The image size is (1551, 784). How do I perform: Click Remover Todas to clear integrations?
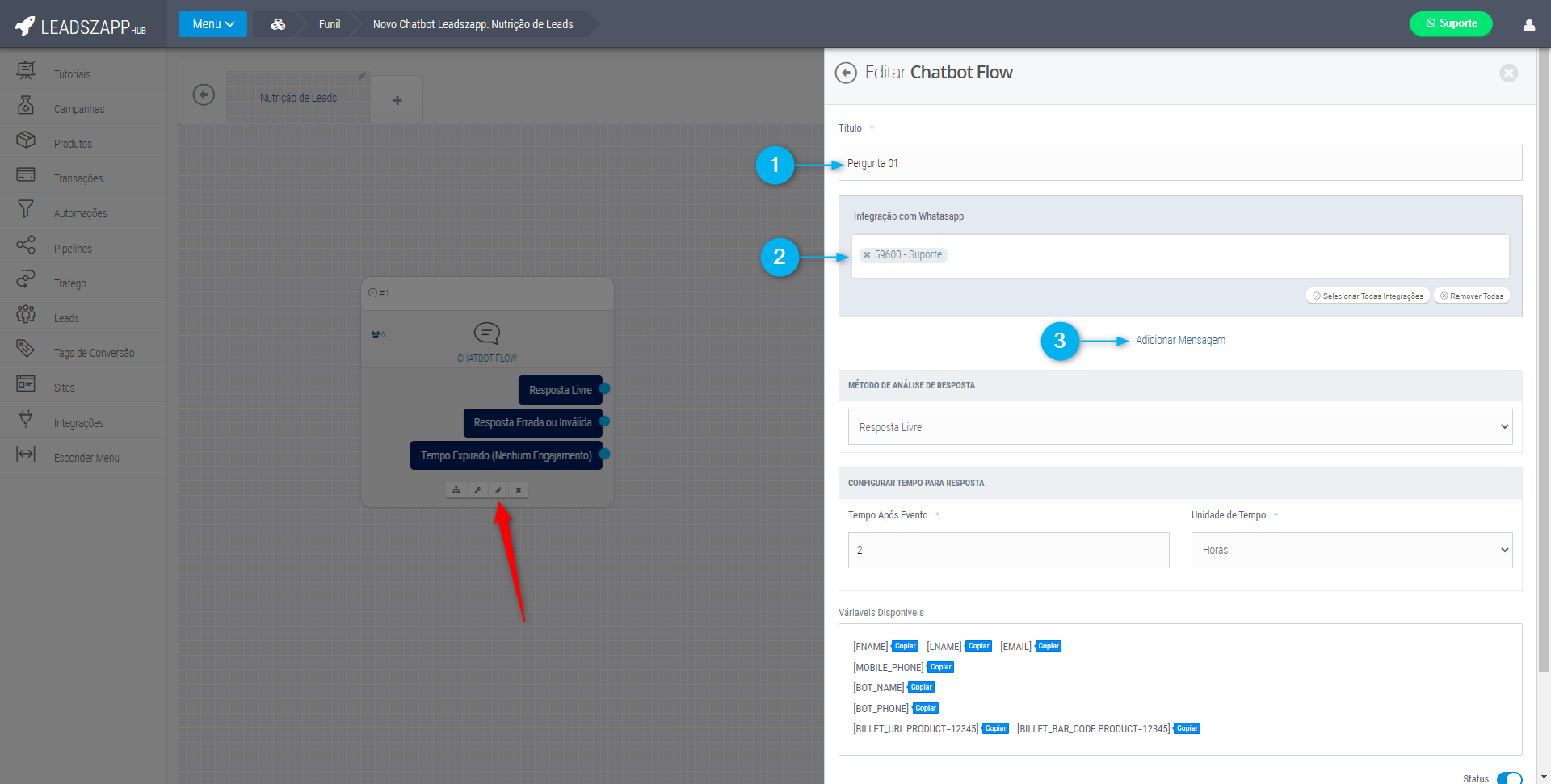pos(1471,296)
